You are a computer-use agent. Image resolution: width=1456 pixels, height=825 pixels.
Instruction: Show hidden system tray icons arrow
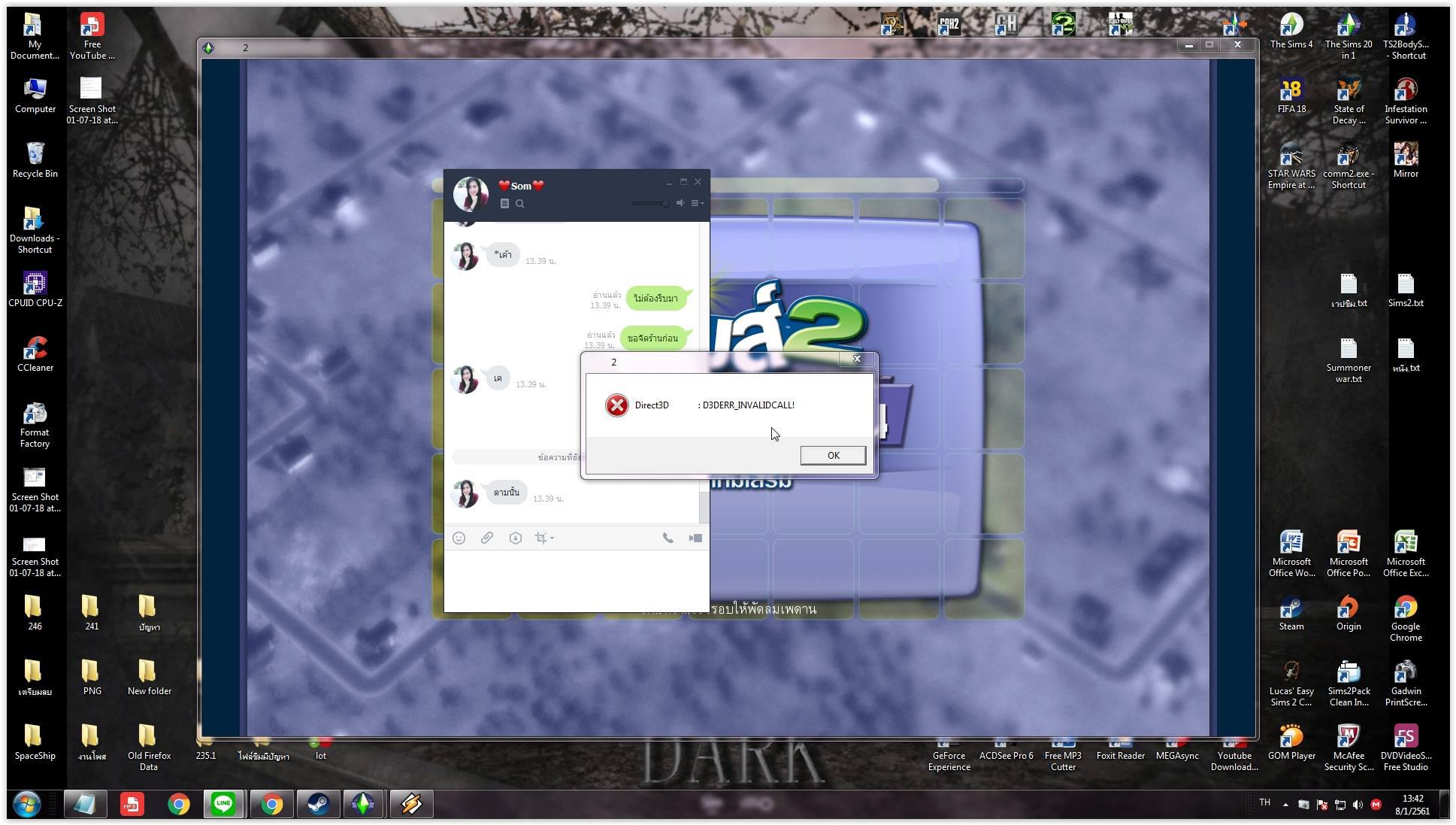click(1285, 805)
